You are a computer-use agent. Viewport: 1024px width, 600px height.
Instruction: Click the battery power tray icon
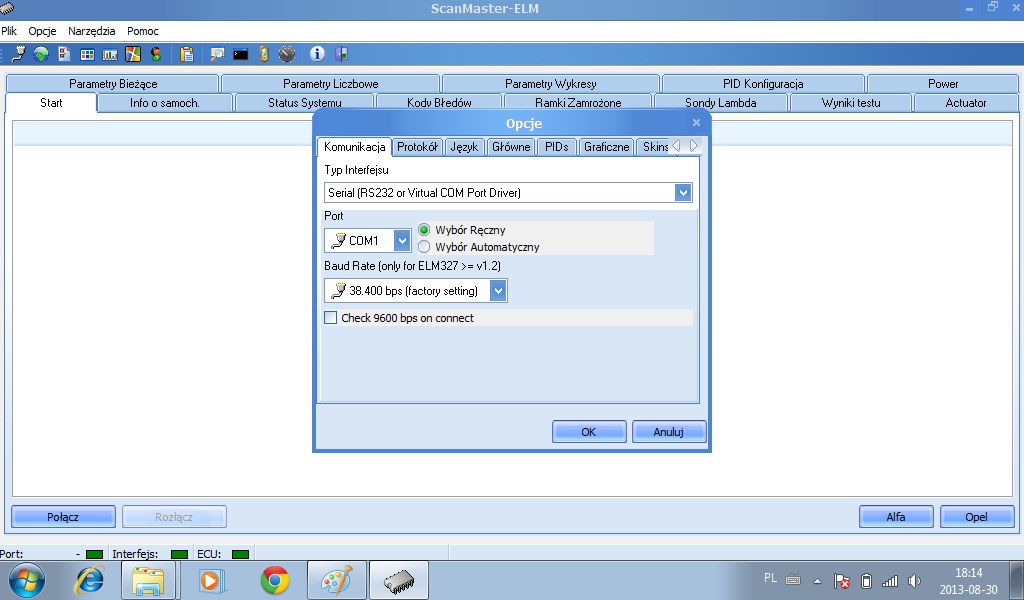coord(866,580)
